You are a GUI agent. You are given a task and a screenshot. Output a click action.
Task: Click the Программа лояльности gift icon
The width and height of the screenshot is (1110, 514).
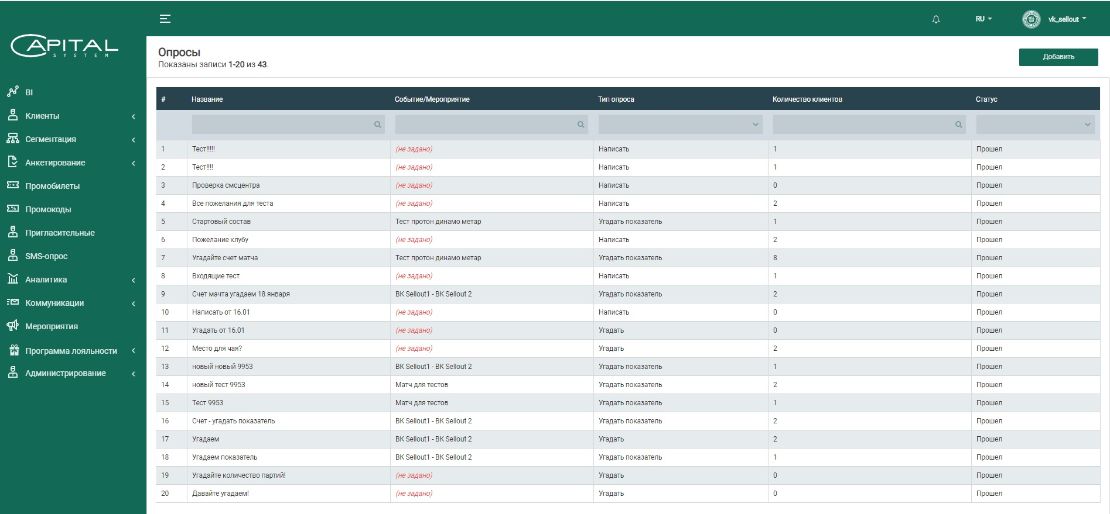pos(13,350)
